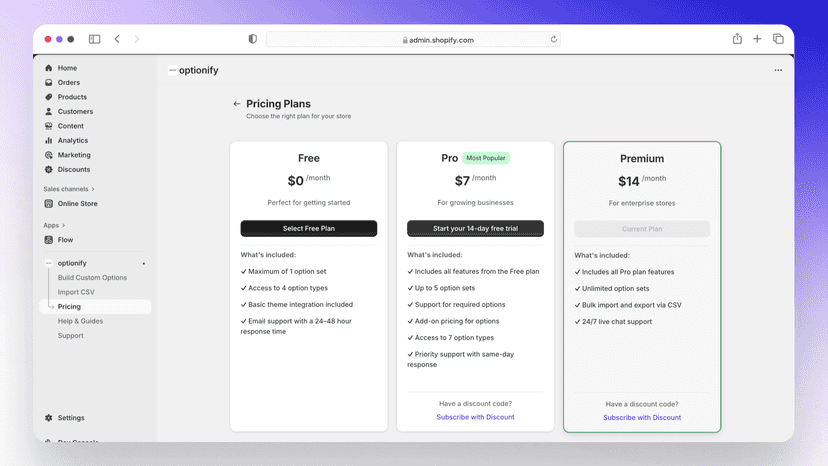
Task: Click the Marketing target icon
Action: pos(49,155)
